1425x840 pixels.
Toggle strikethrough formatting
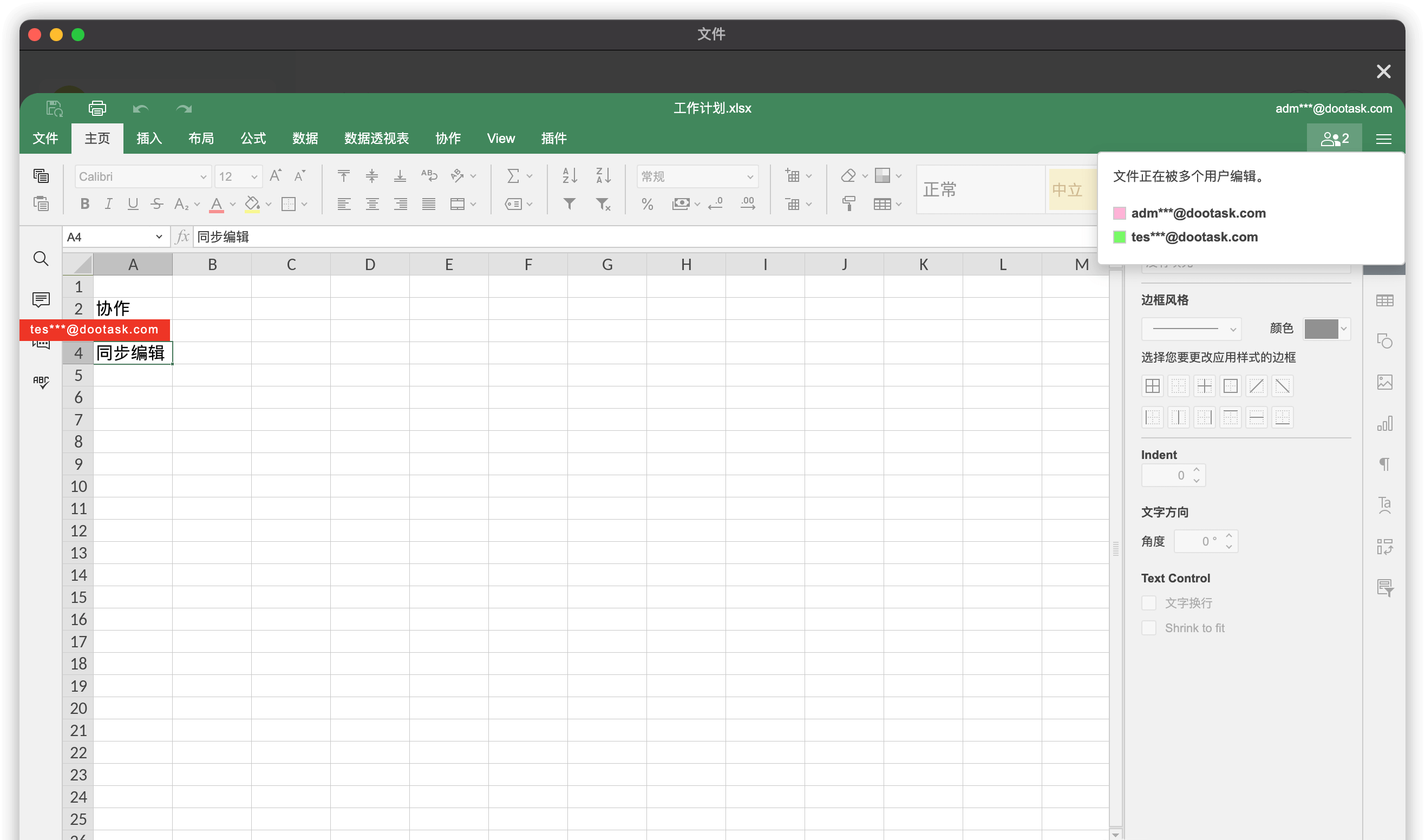click(157, 205)
